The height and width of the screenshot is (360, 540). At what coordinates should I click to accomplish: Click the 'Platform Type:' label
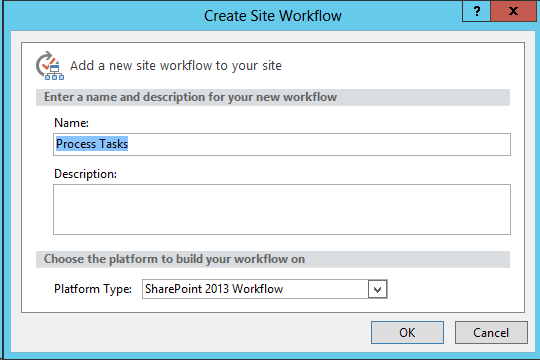[x=93, y=289]
